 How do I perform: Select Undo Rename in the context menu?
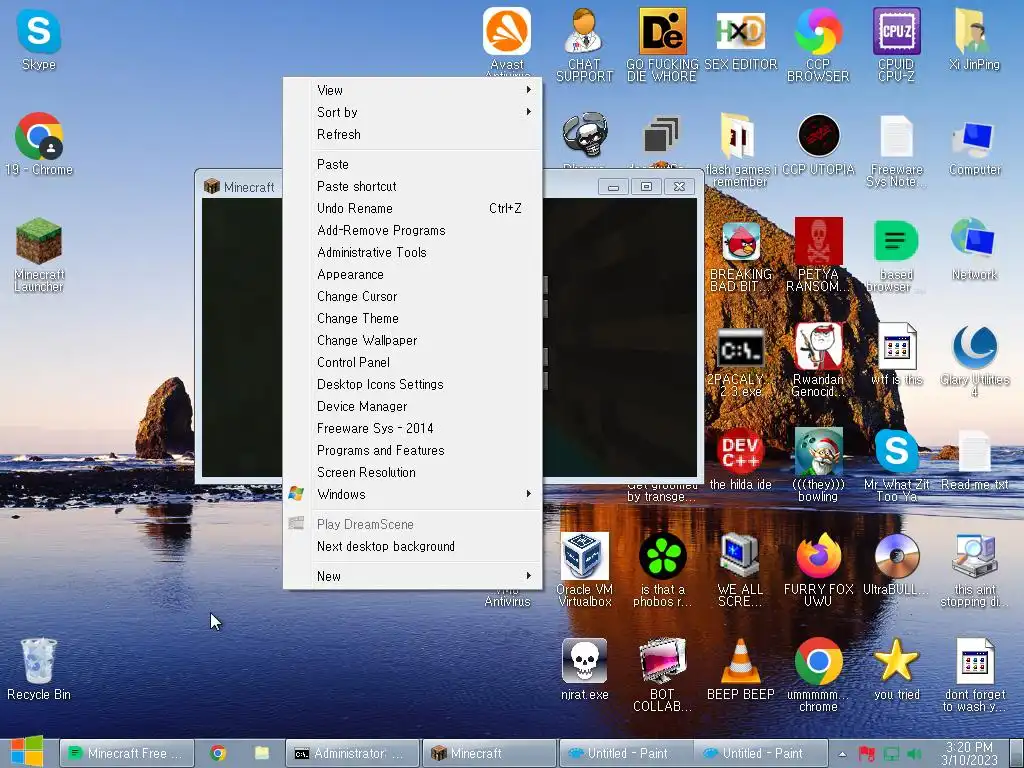click(x=413, y=208)
